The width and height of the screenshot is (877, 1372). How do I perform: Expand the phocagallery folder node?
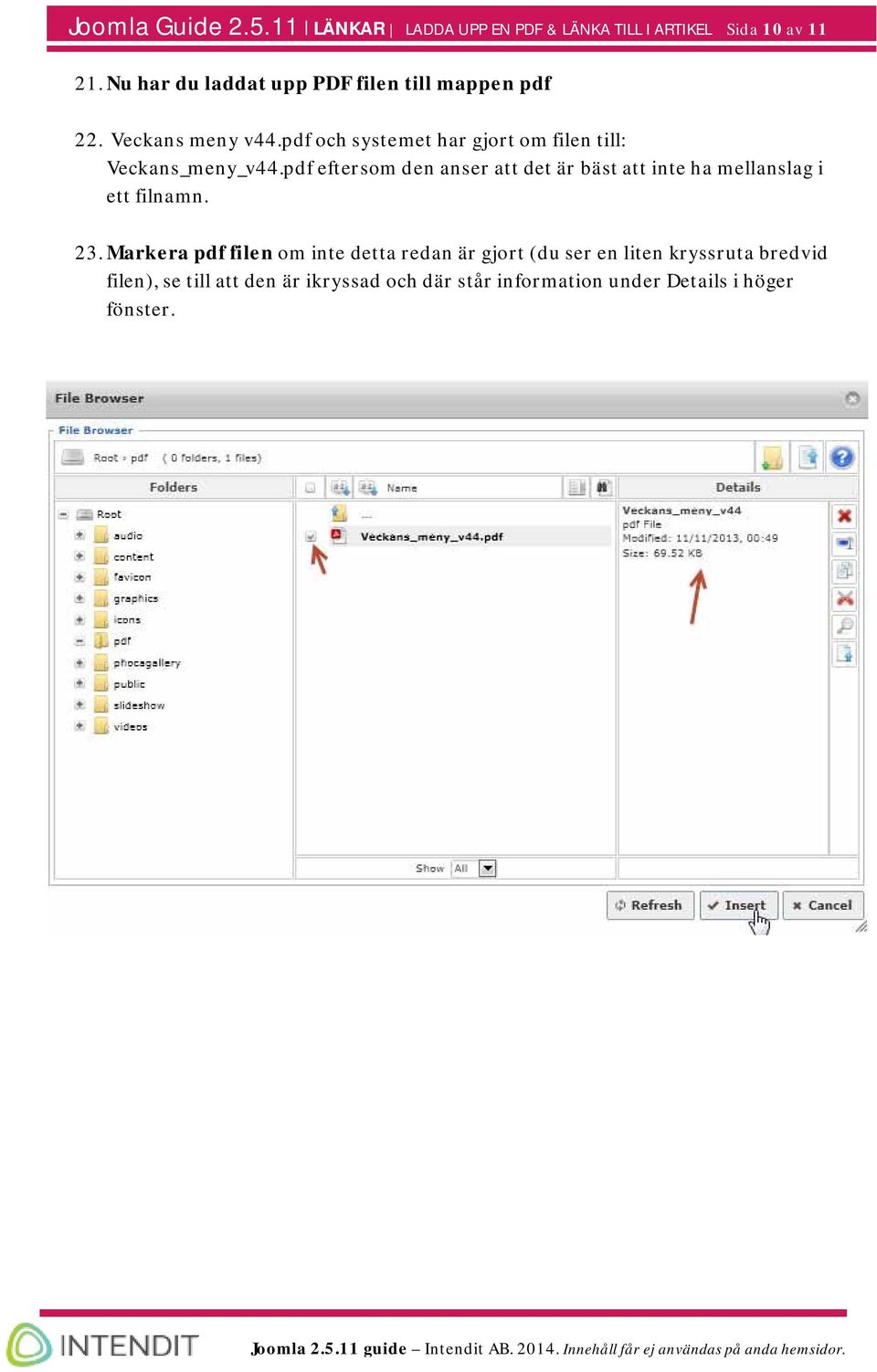click(79, 662)
